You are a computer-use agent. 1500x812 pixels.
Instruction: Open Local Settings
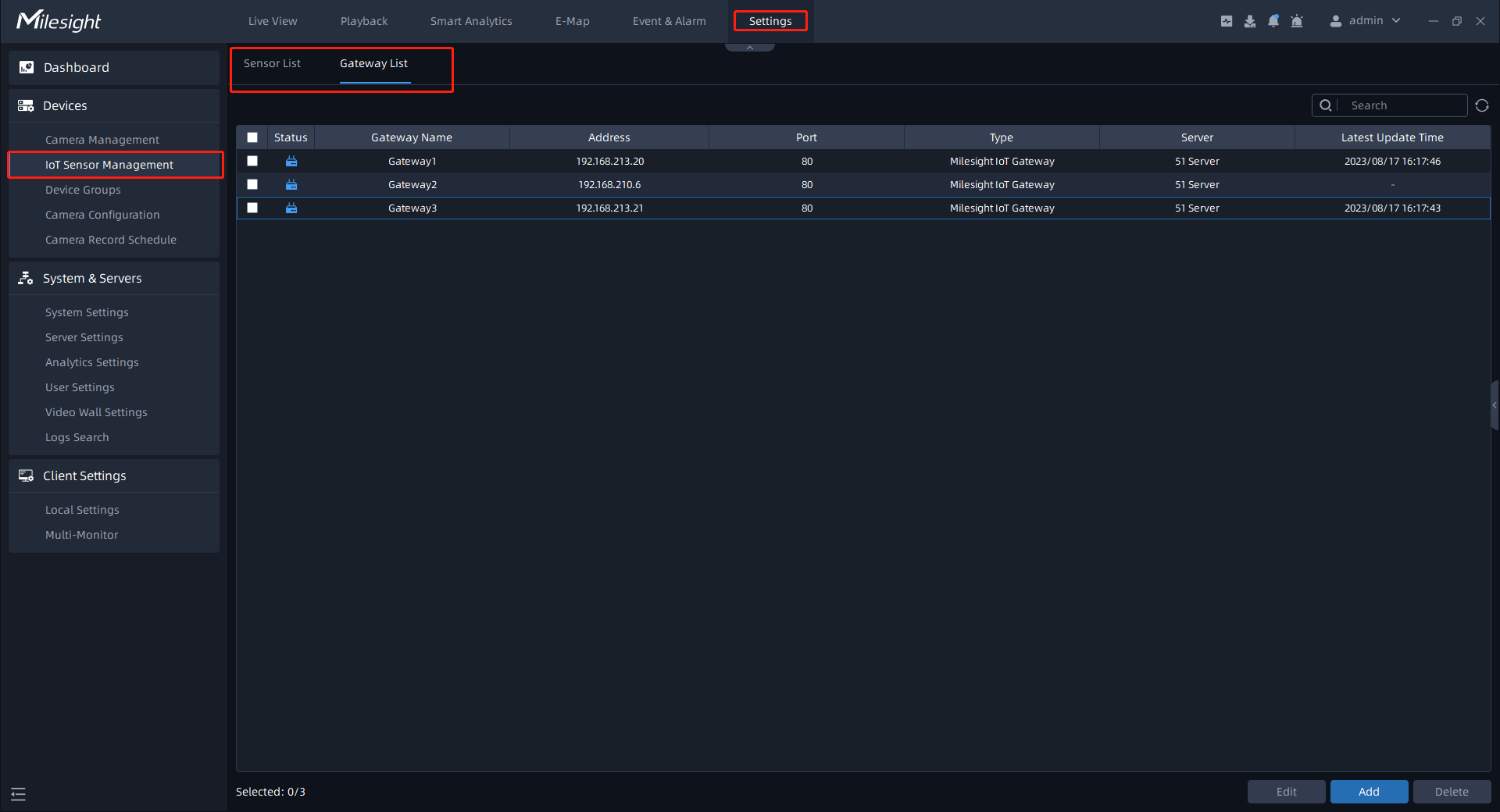(82, 510)
